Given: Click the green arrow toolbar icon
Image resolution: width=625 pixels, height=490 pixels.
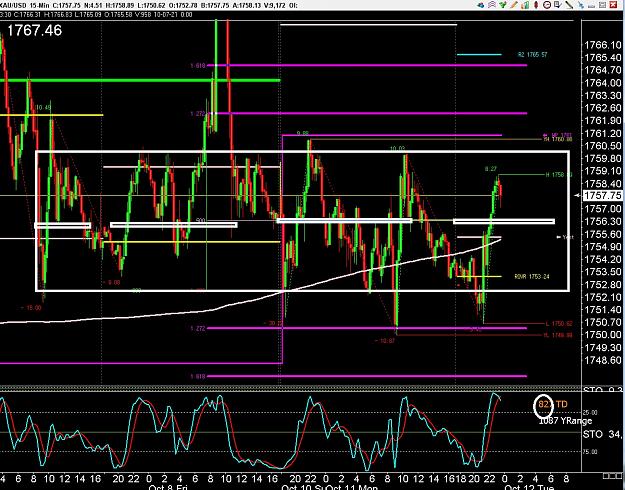Looking at the screenshot, I should coord(503,5).
